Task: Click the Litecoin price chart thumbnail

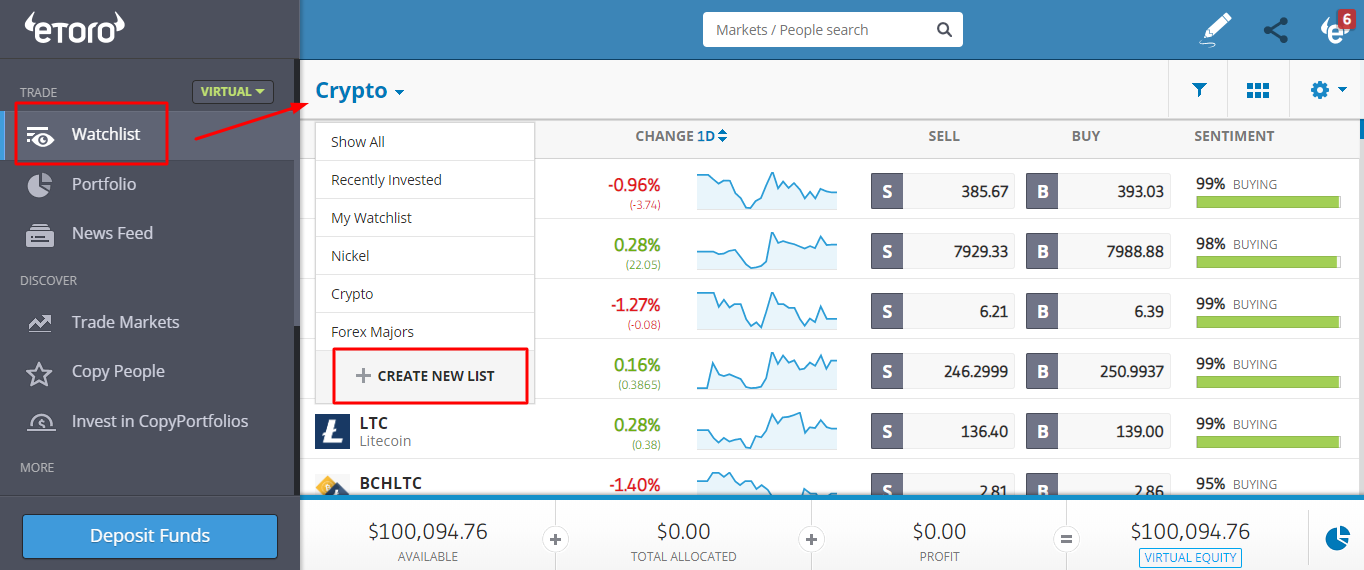Action: point(767,431)
